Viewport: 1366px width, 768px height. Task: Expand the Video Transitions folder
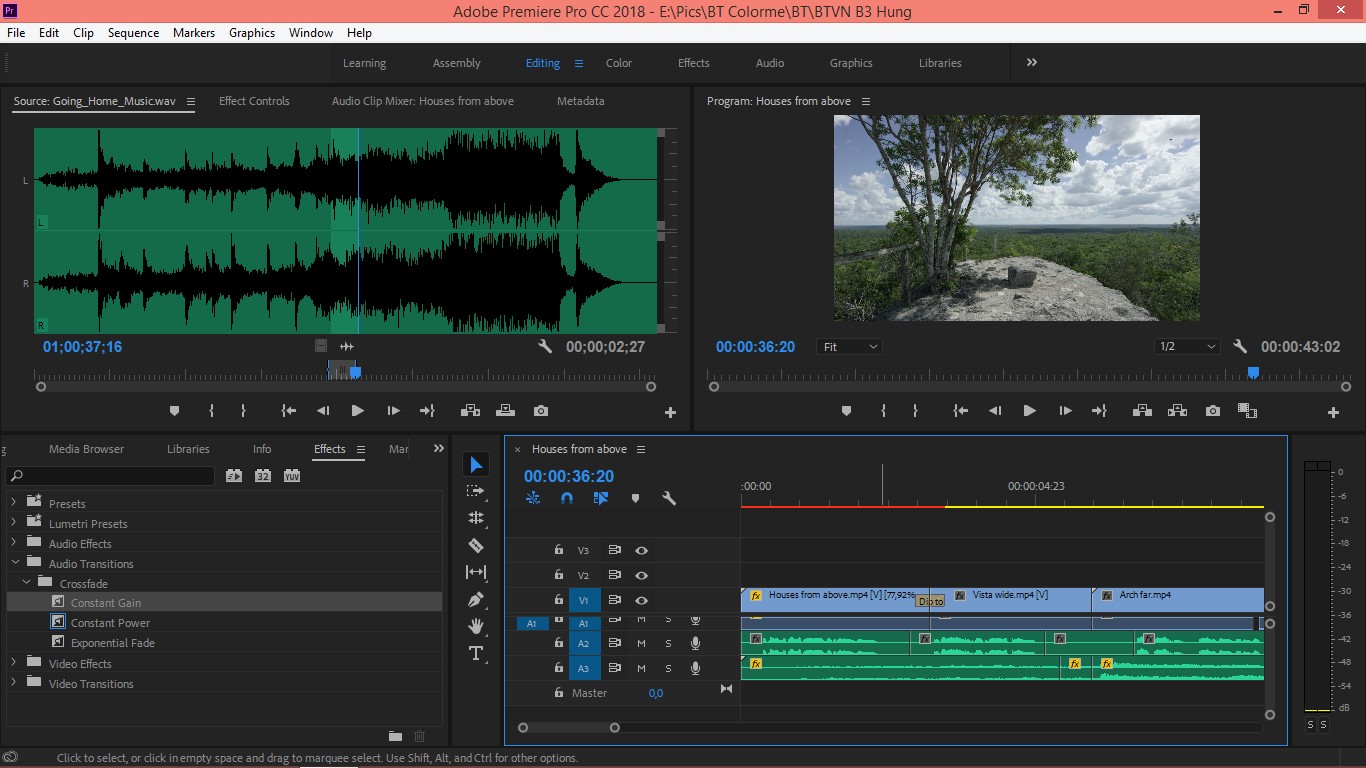pyautogui.click(x=14, y=683)
